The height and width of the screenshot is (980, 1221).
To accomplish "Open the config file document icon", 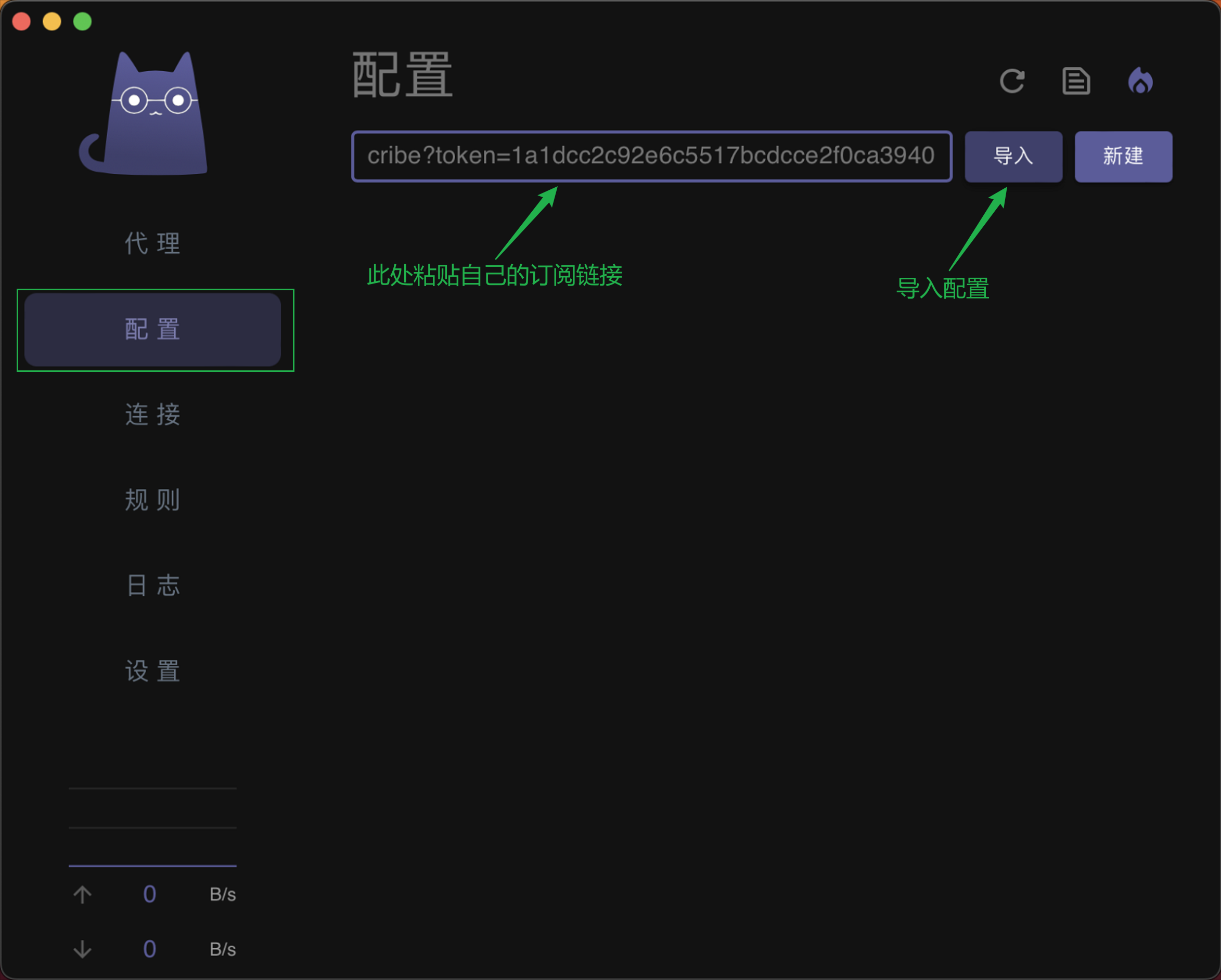I will click(x=1075, y=81).
